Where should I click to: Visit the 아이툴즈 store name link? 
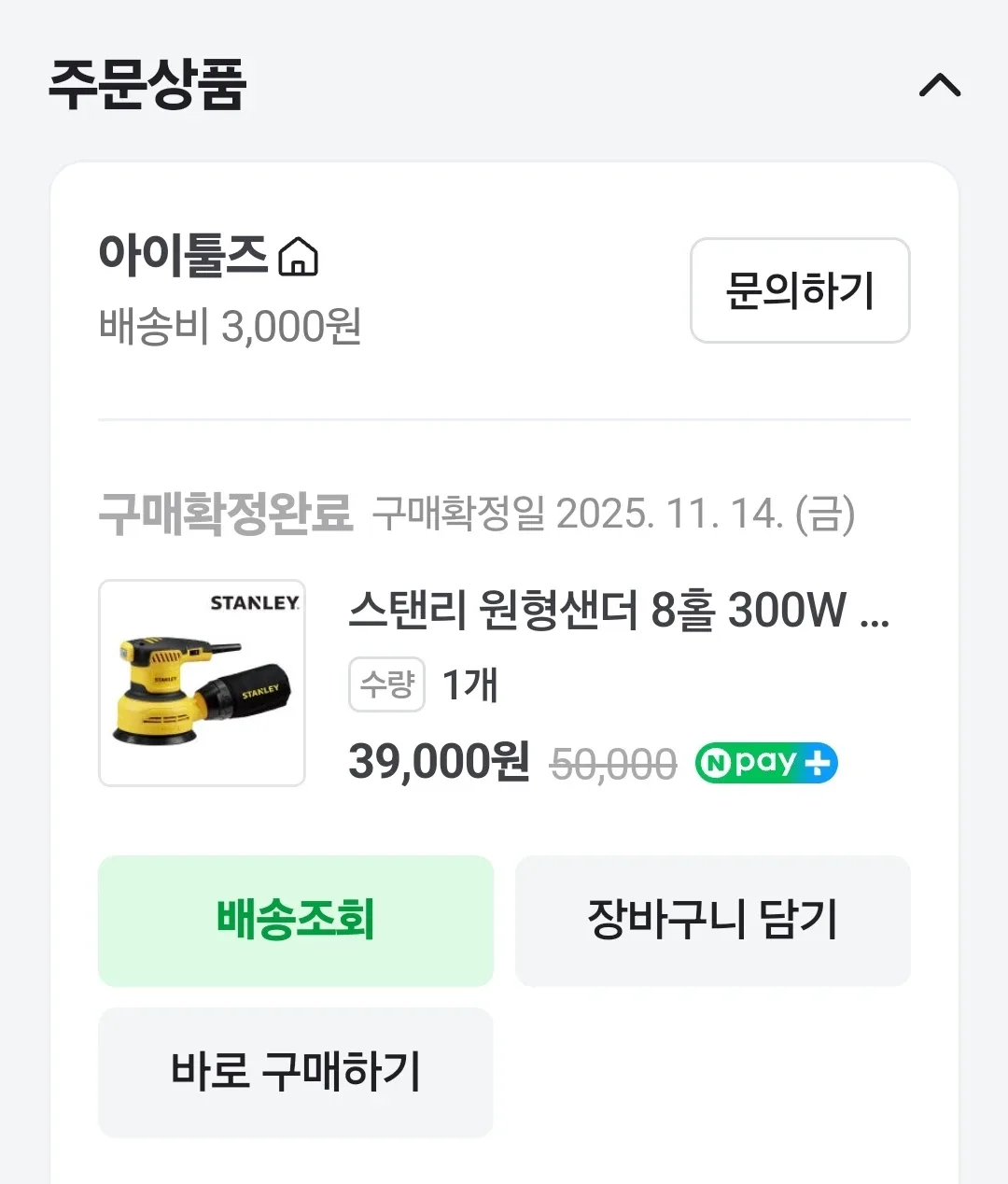tap(183, 255)
